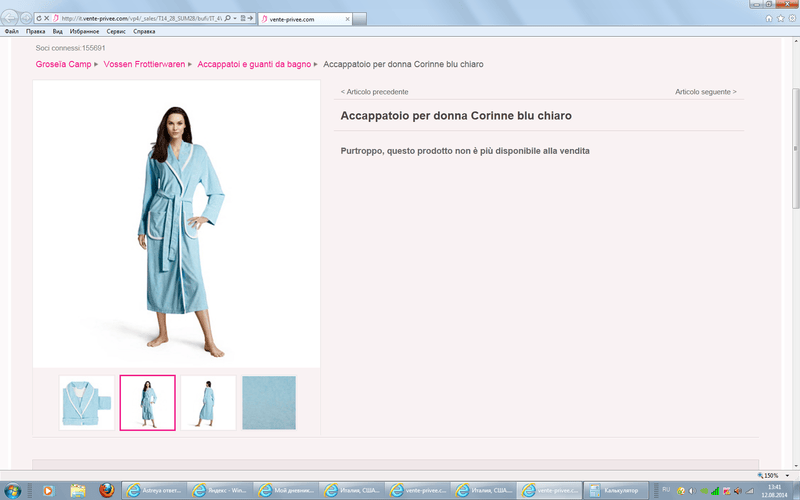
Task: Open the Вид menu
Action: (x=58, y=32)
